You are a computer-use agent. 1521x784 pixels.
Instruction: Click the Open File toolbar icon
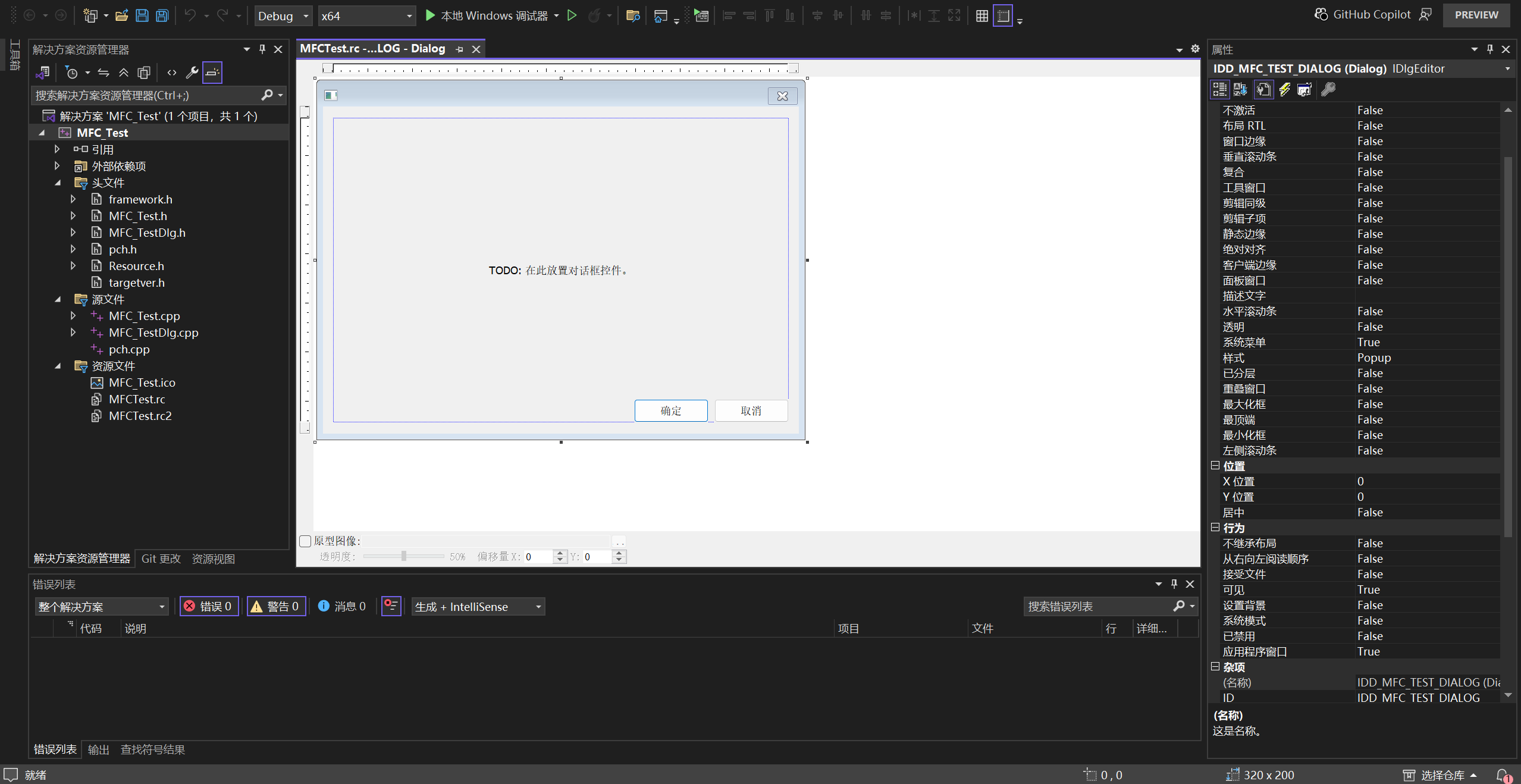(121, 15)
